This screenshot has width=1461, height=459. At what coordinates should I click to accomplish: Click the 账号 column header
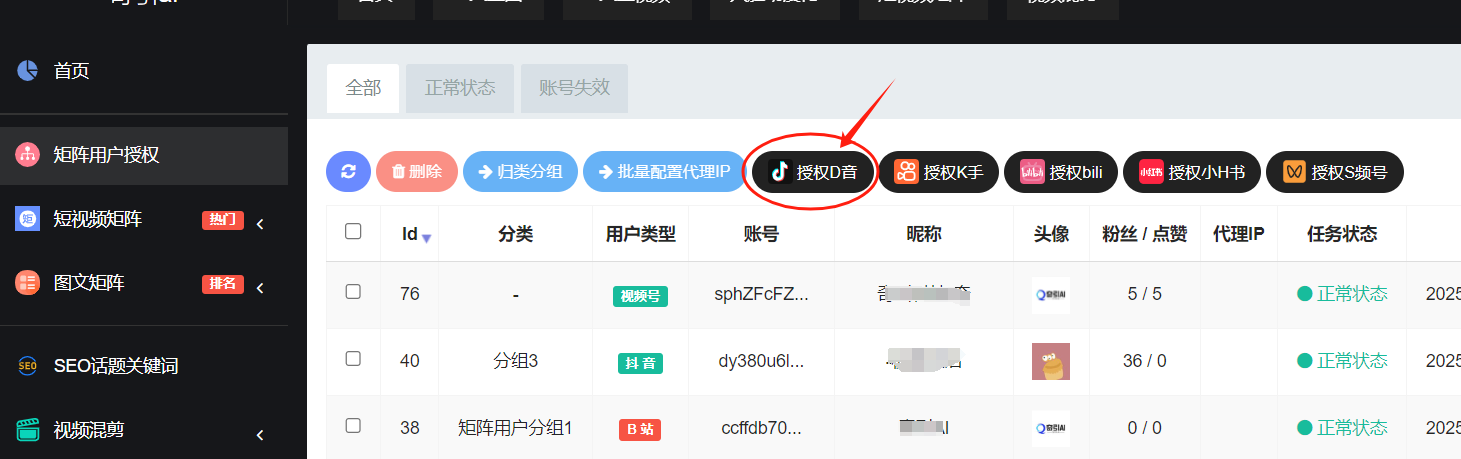761,235
